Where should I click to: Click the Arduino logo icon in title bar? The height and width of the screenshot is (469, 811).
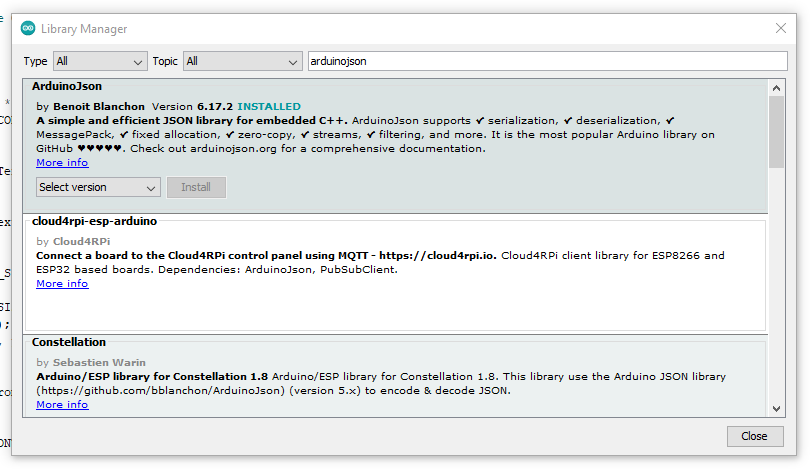pyautogui.click(x=28, y=28)
